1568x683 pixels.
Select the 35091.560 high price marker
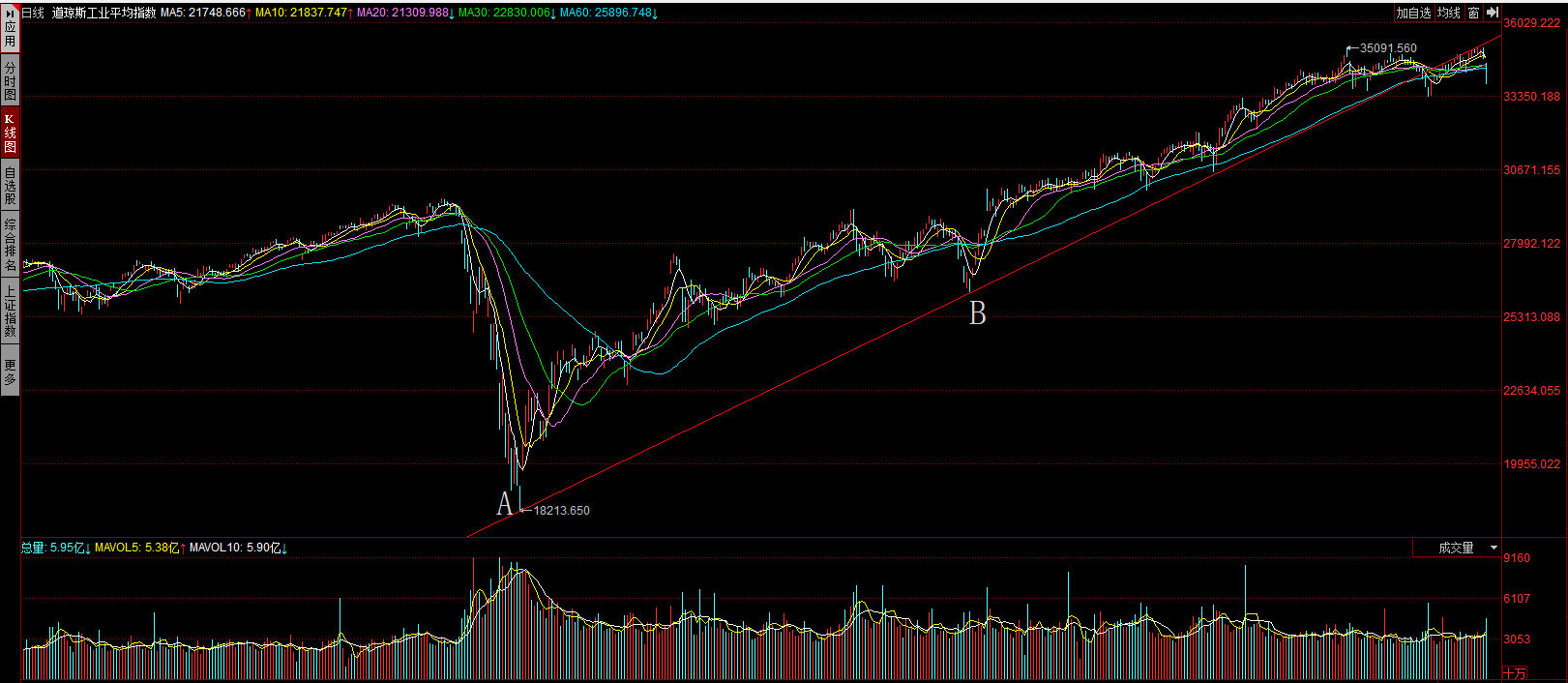pos(1387,47)
